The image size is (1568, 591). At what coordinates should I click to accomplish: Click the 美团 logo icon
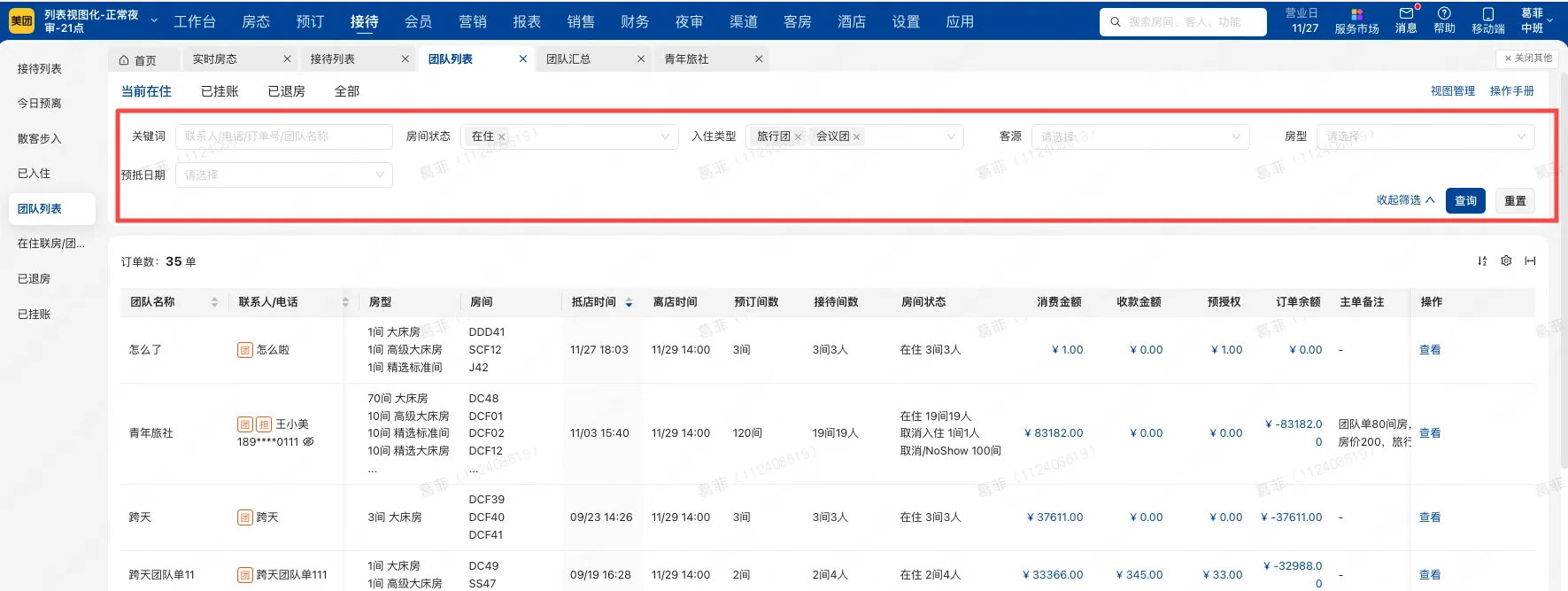click(x=21, y=21)
